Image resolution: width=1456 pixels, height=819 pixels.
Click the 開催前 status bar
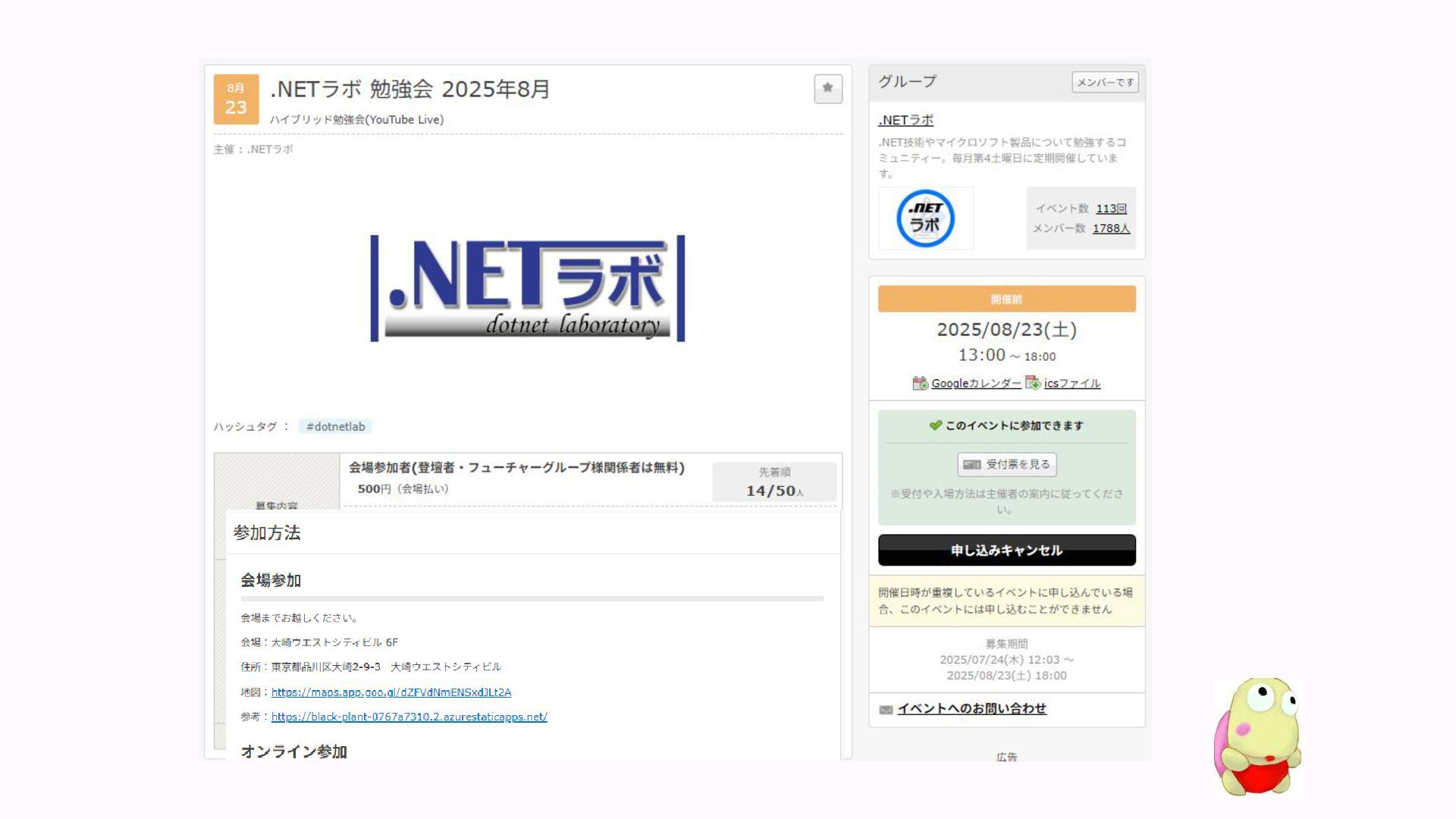1006,299
